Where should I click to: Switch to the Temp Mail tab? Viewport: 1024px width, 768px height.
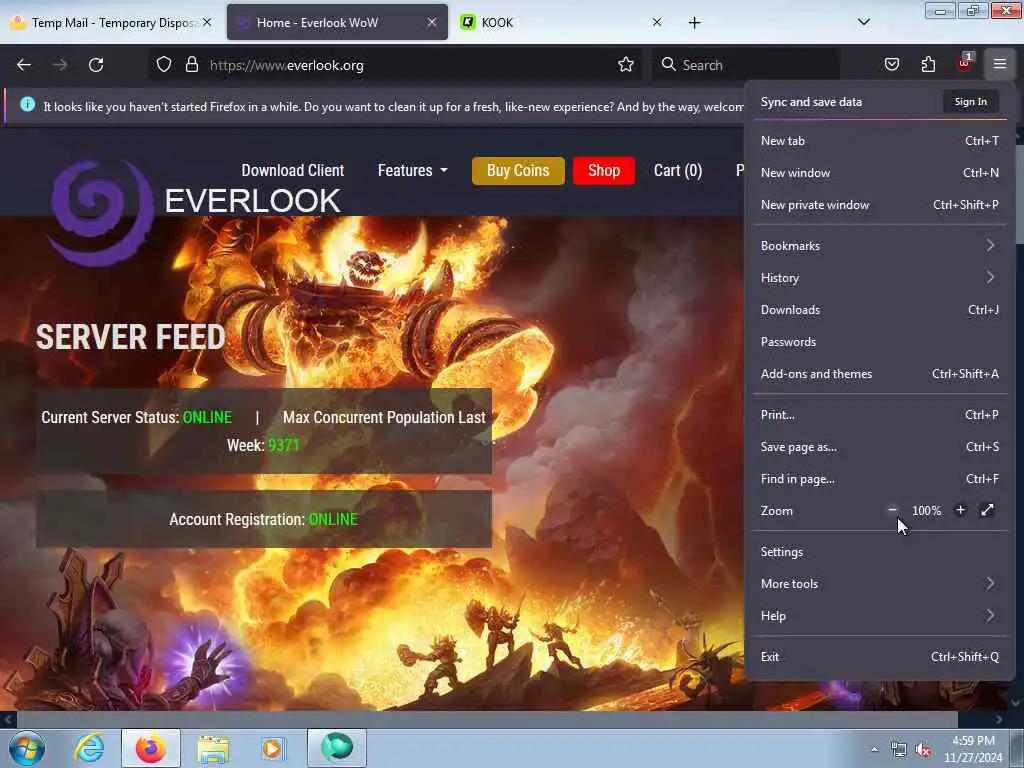click(111, 23)
